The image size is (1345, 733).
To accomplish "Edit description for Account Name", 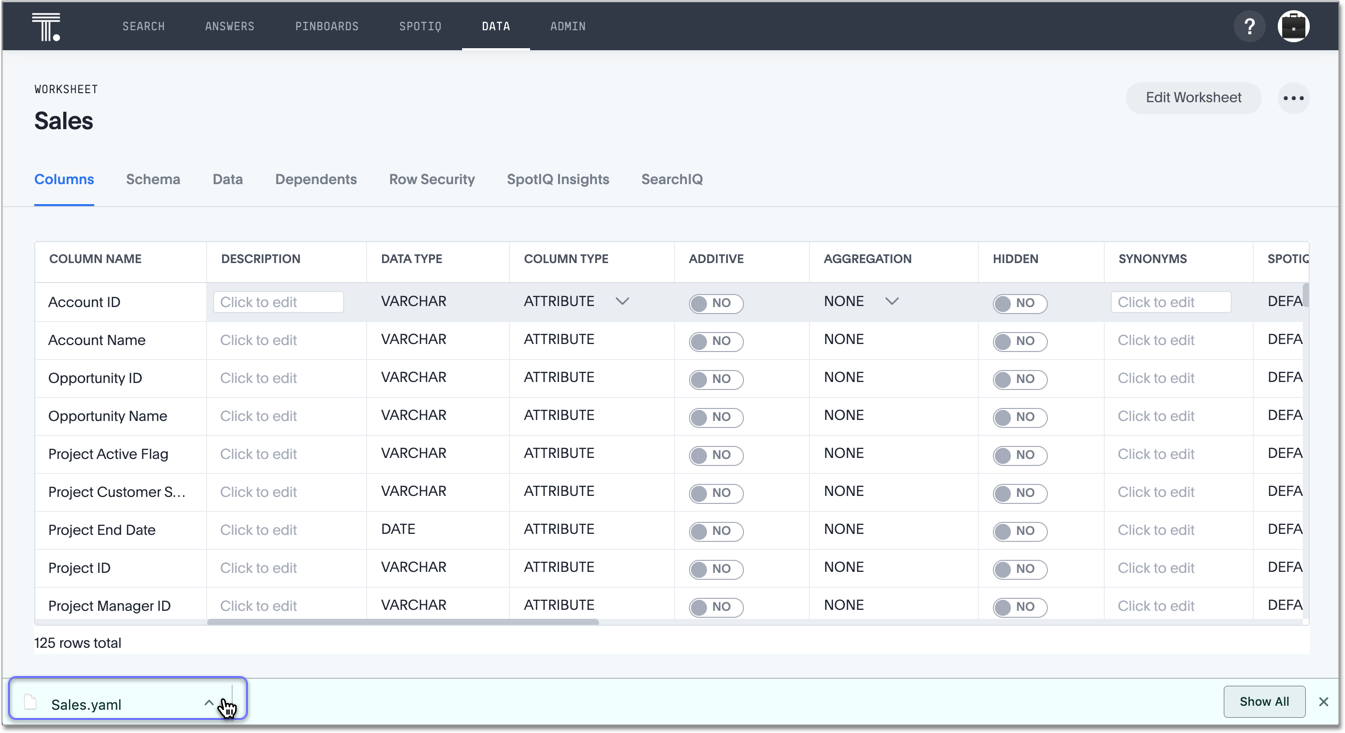I will coord(258,340).
